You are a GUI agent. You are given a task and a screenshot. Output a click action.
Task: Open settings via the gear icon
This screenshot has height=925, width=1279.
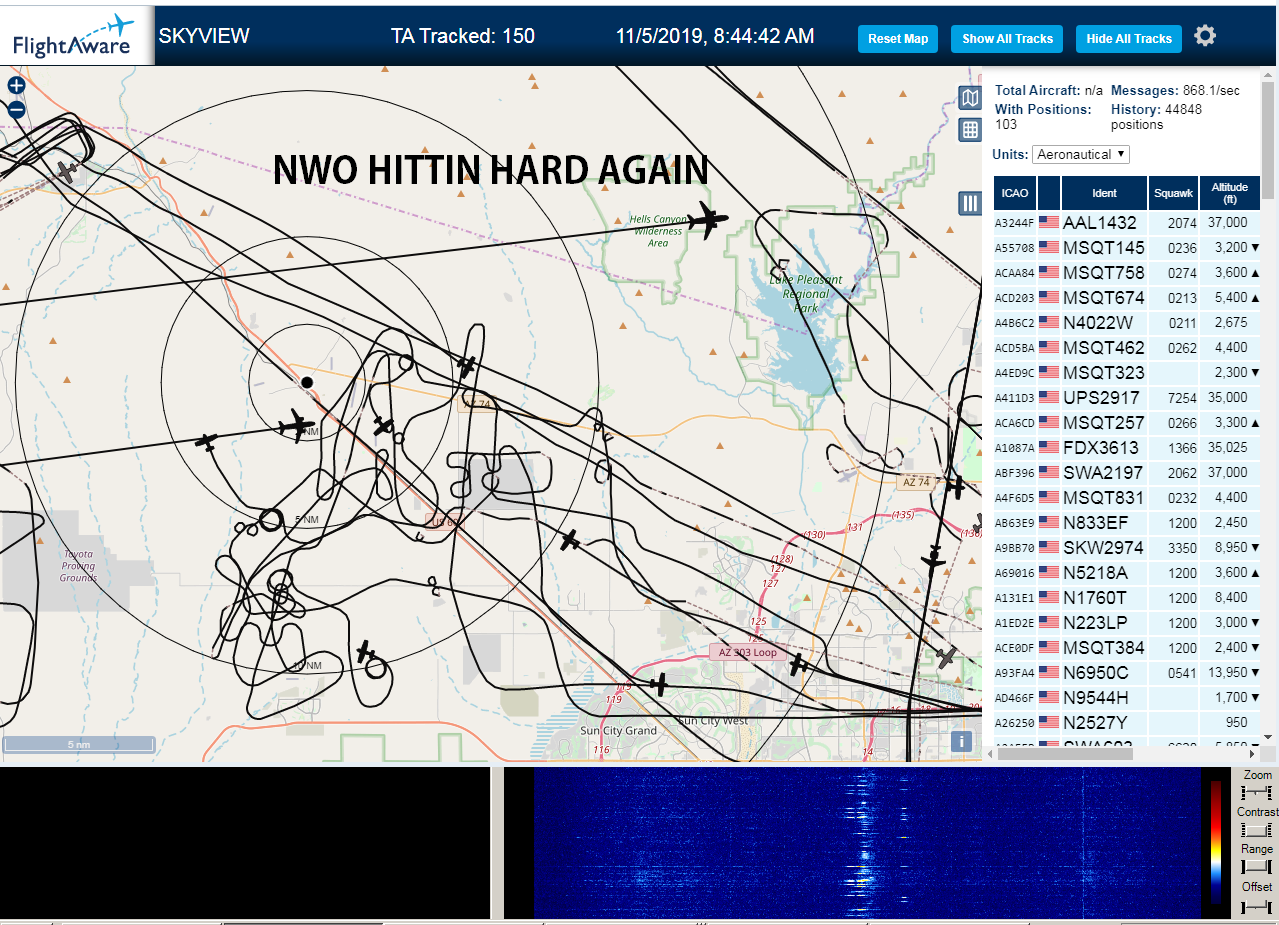1205,36
